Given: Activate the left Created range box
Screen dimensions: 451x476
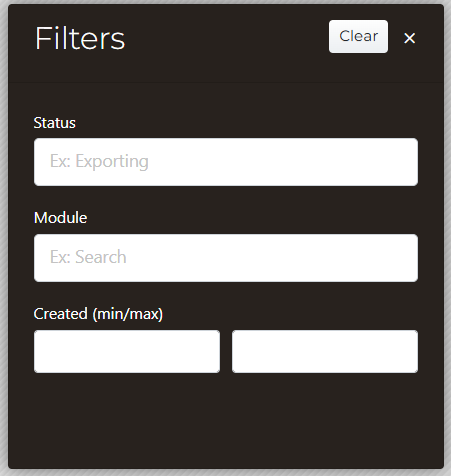Looking at the screenshot, I should pyautogui.click(x=127, y=351).
